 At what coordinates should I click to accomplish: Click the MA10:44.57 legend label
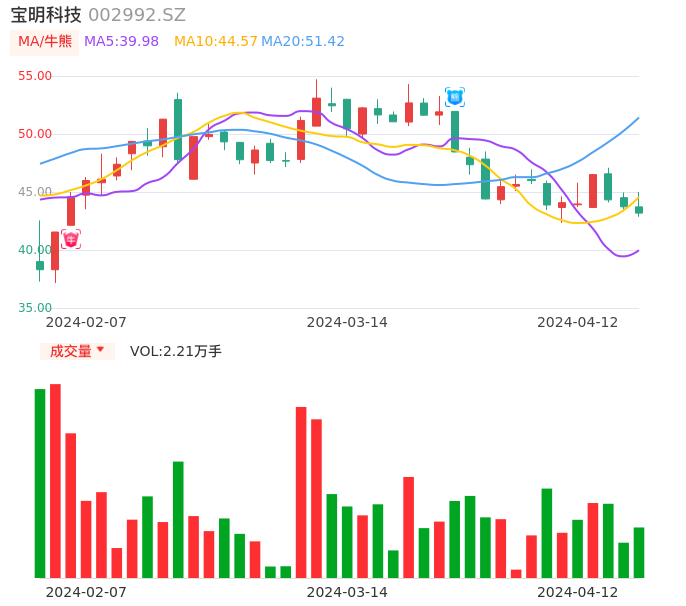[216, 42]
